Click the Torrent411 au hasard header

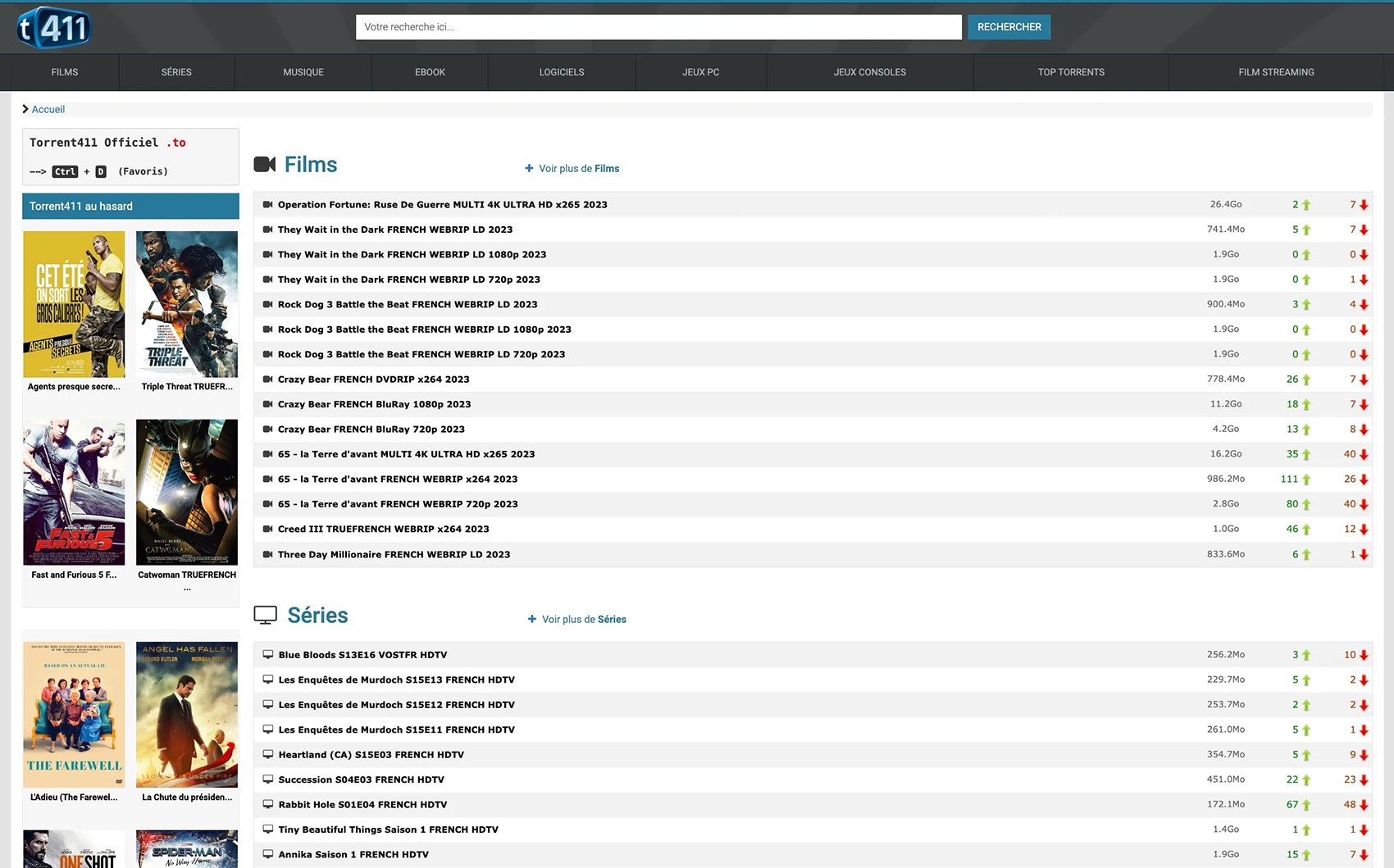(130, 207)
